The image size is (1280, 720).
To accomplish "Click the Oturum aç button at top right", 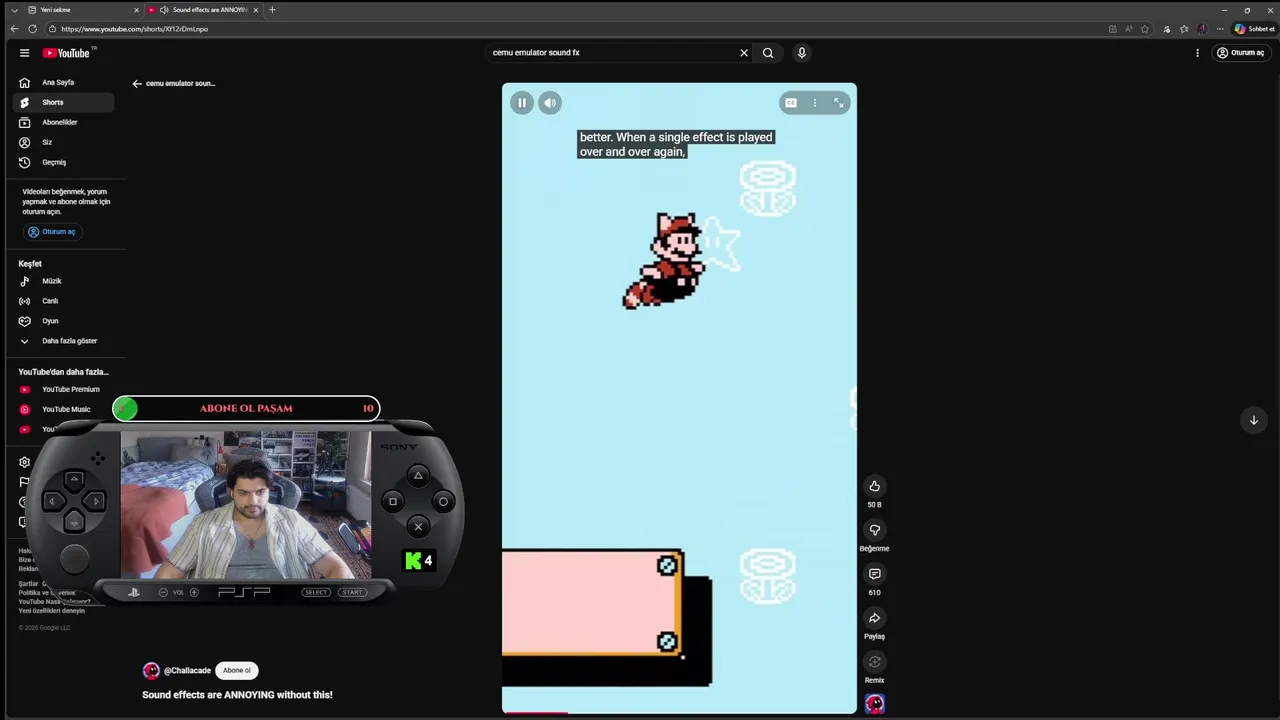I will (1241, 53).
